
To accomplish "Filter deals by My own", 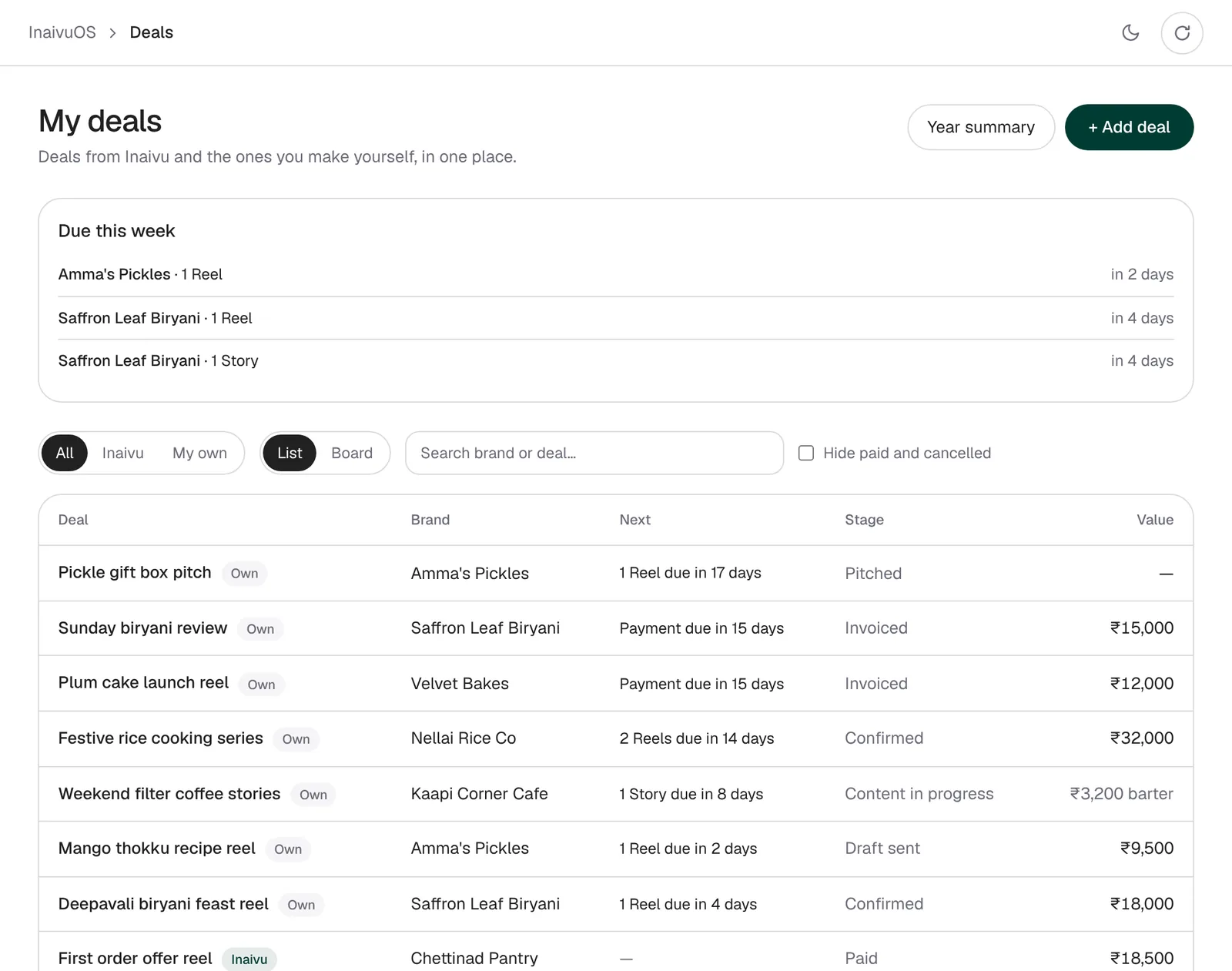I will coord(199,453).
